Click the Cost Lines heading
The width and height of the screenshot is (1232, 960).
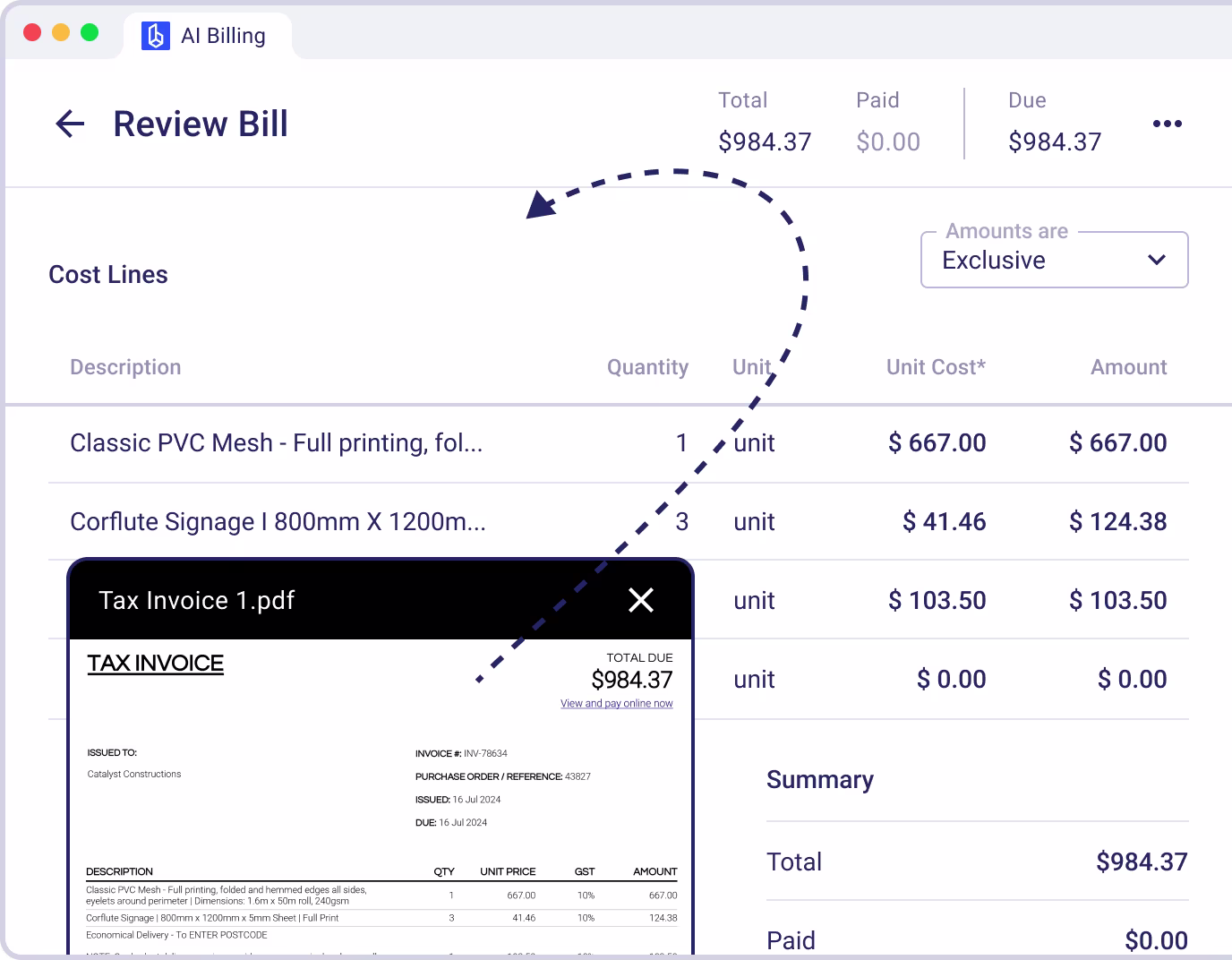tap(108, 275)
